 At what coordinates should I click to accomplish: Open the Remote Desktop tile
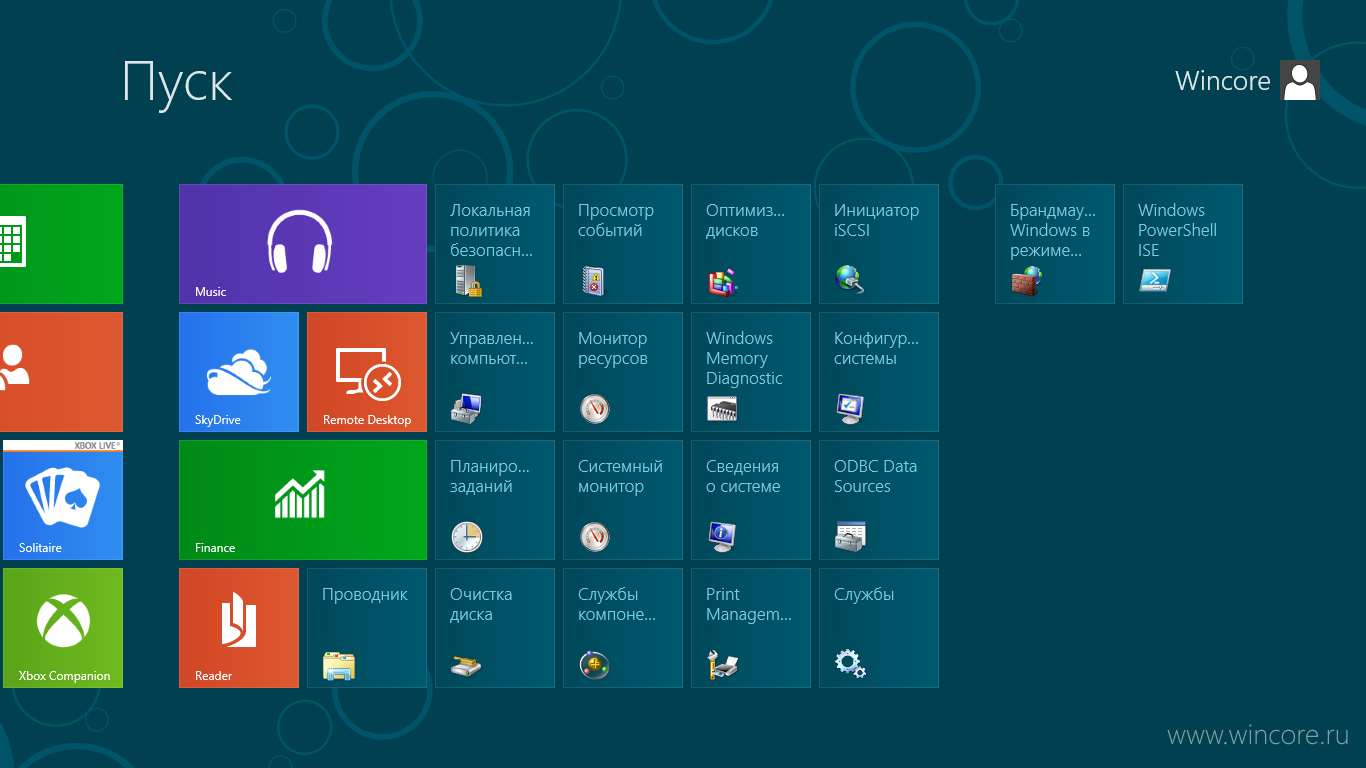[366, 371]
